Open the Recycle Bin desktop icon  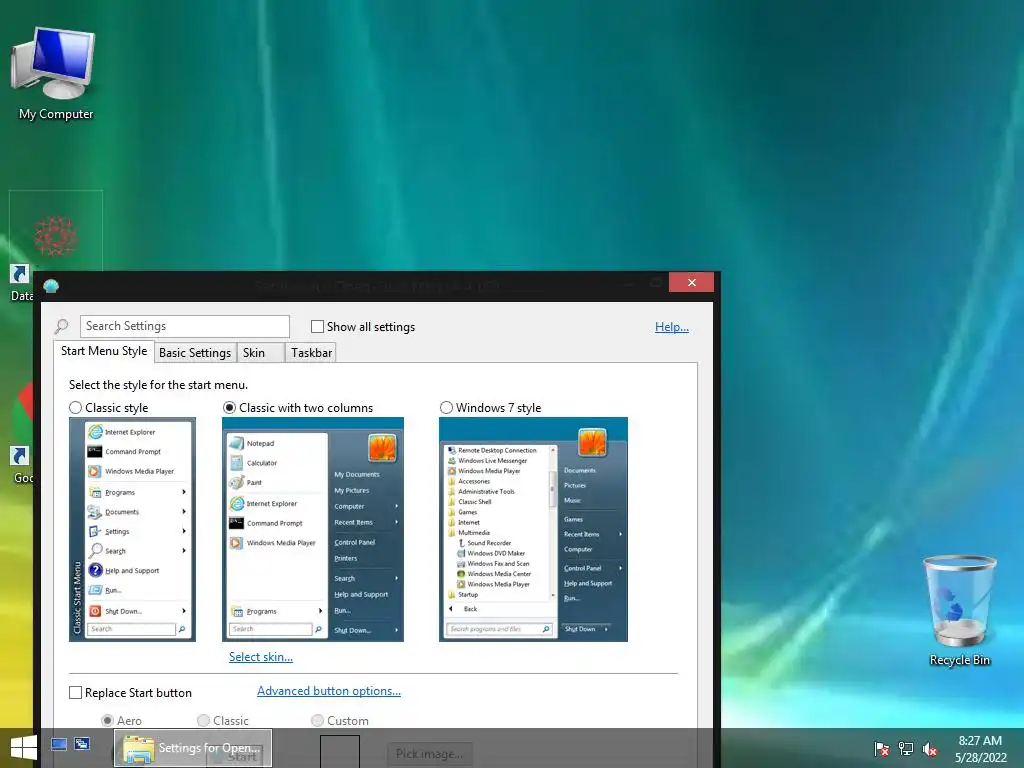[959, 611]
